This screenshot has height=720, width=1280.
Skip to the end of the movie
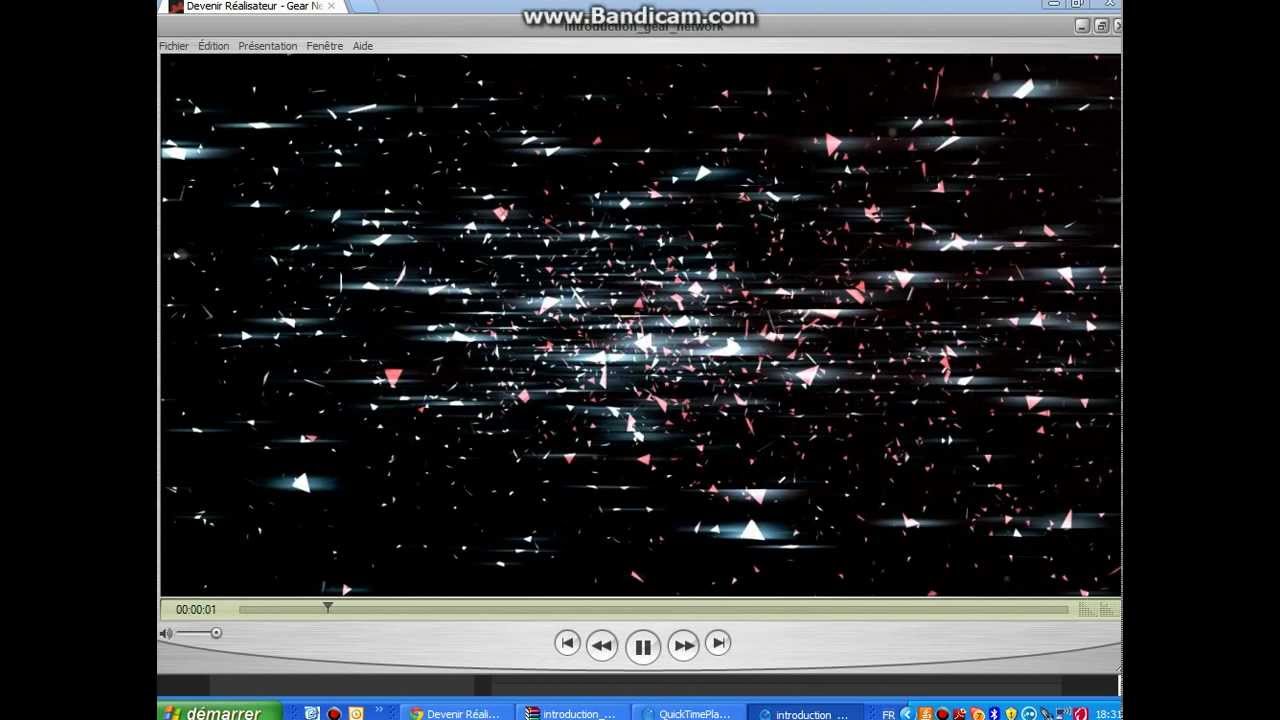point(718,644)
